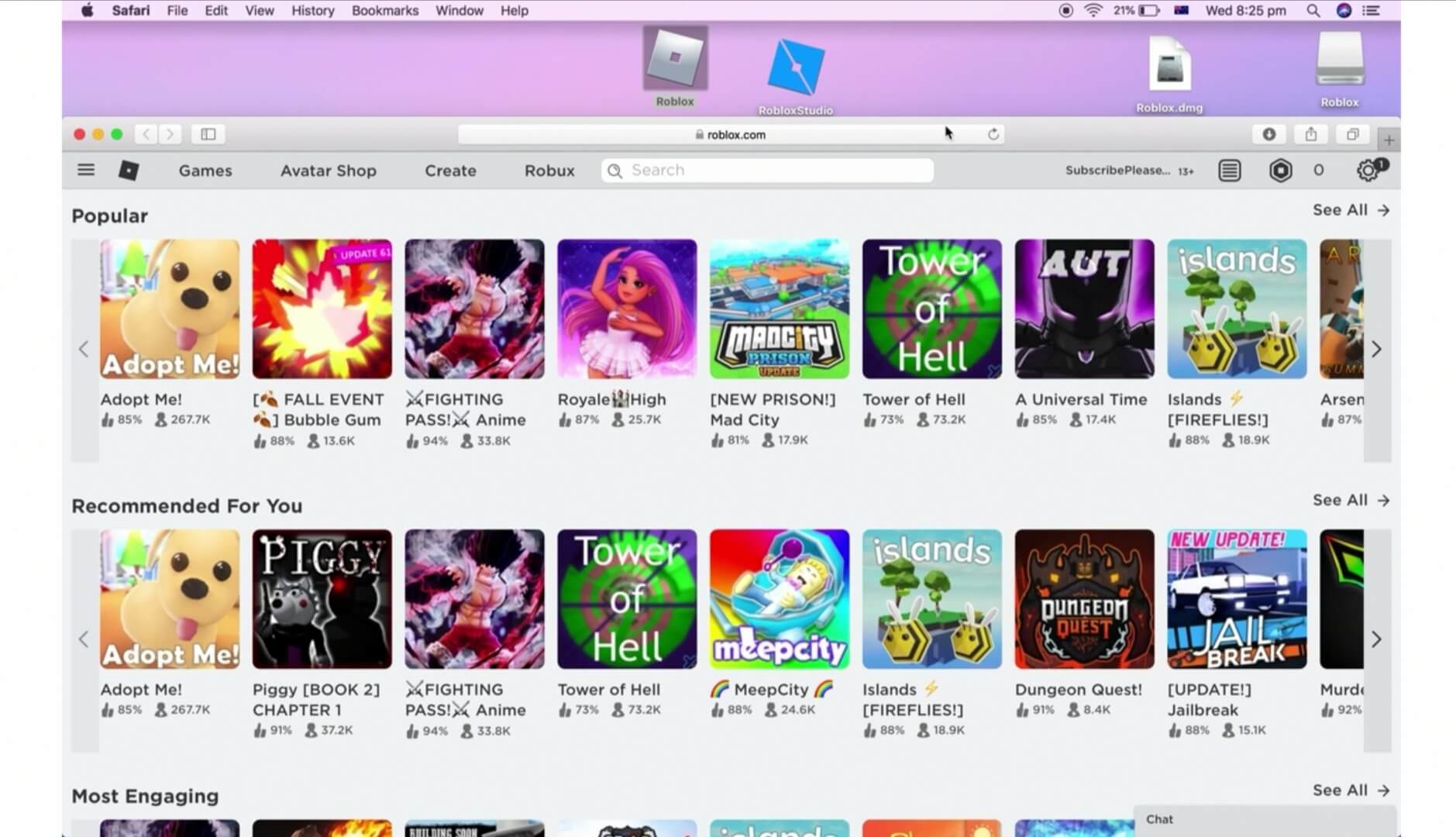1456x837 pixels.
Task: Move Popular carousel back with left arrow
Action: [x=84, y=350]
